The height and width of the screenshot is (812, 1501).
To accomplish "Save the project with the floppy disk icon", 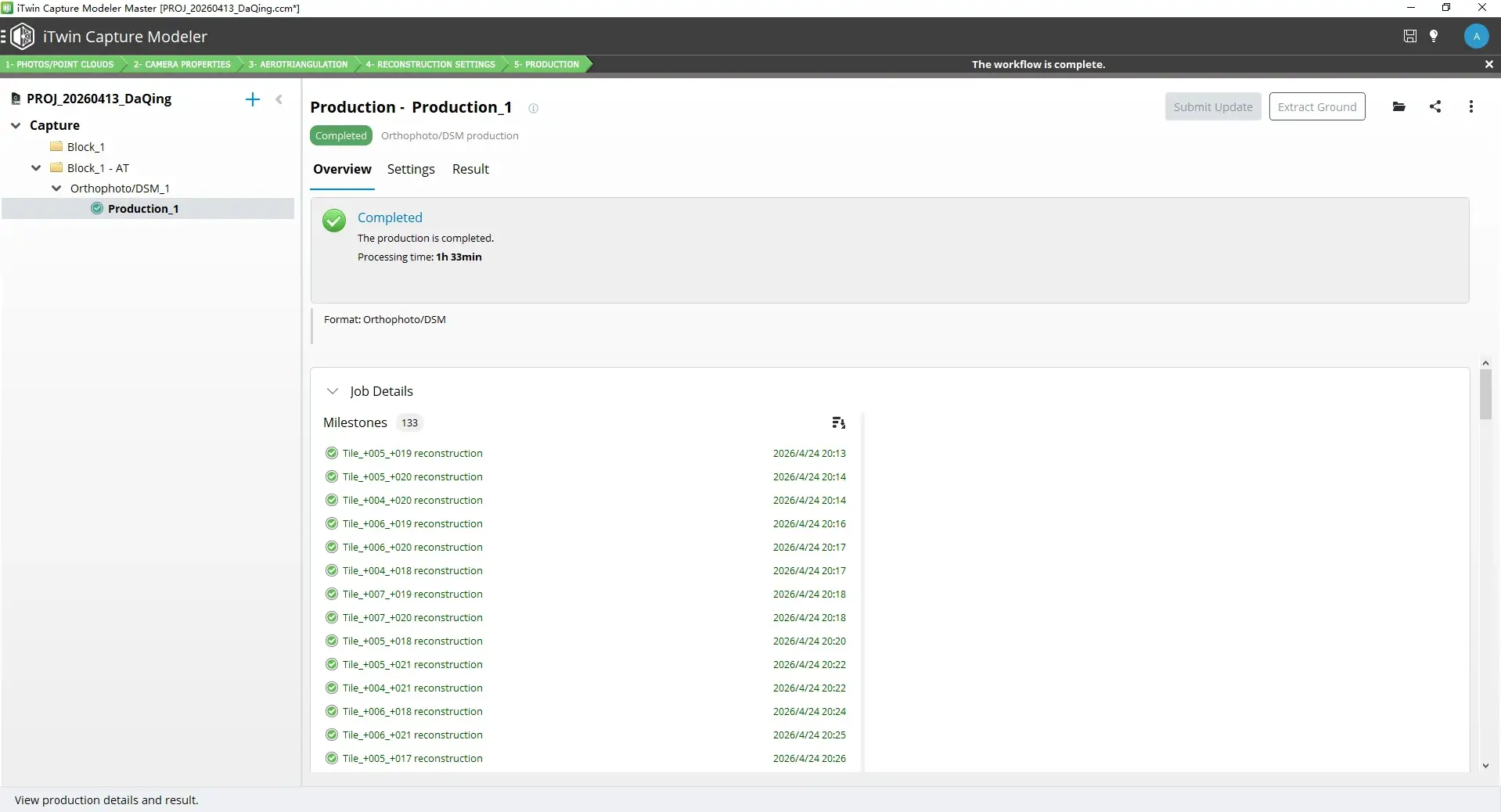I will 1409,36.
